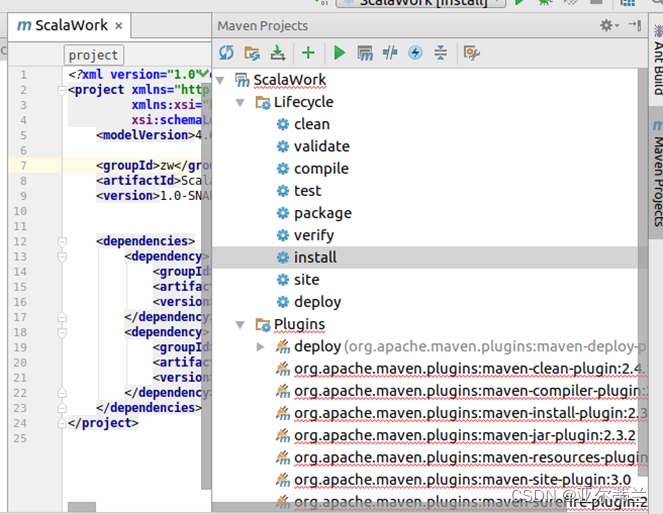
Task: Expand the deploy plugin node
Action: click(260, 347)
